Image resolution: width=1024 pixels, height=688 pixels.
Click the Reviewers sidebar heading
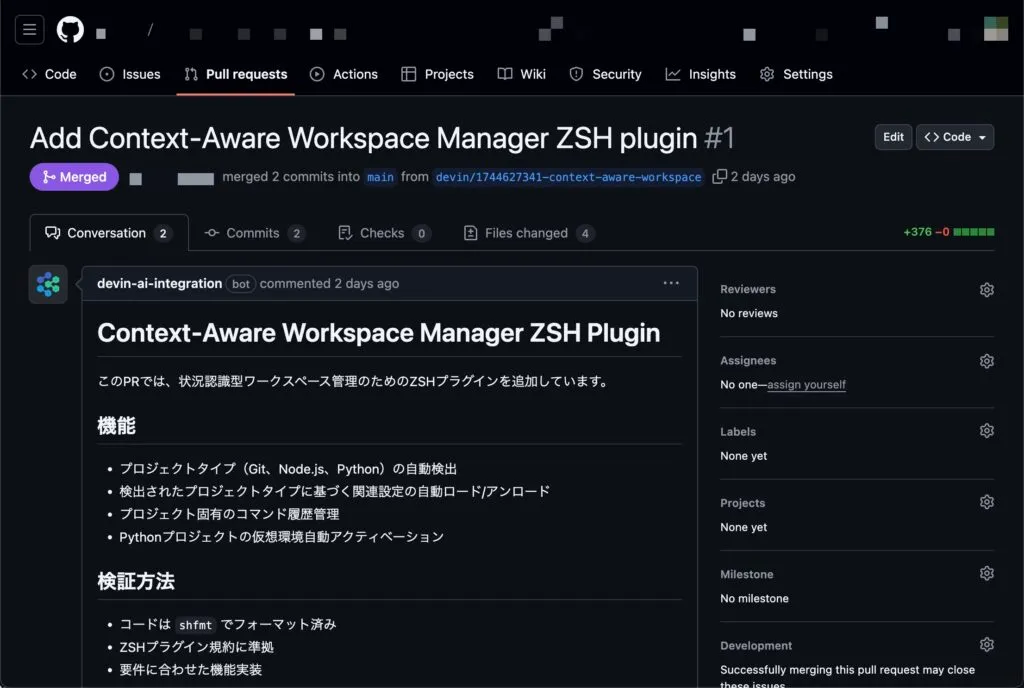click(748, 289)
